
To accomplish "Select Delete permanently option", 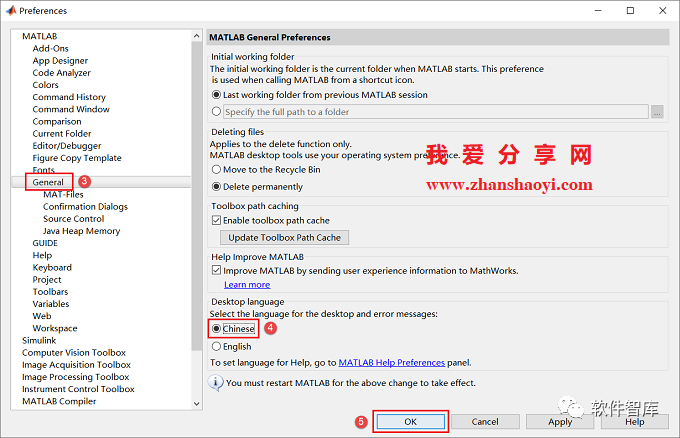I will (x=216, y=186).
